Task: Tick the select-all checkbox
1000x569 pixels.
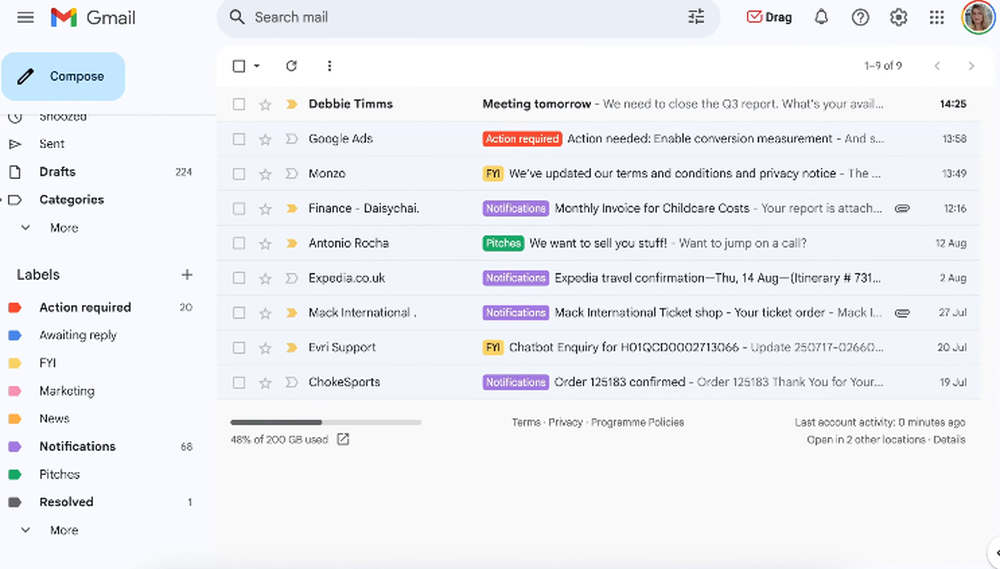Action: pyautogui.click(x=239, y=66)
